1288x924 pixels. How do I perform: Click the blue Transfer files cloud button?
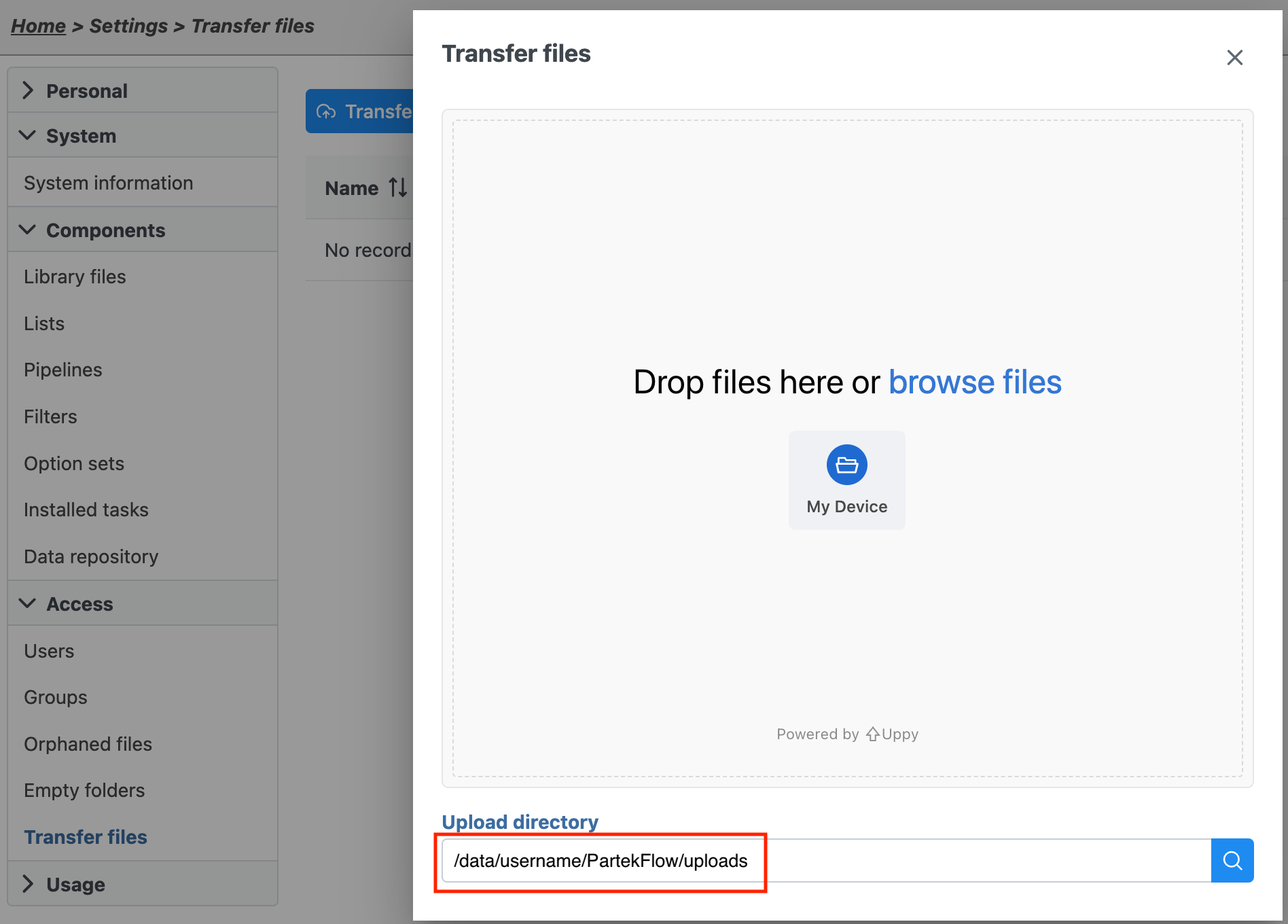pyautogui.click(x=360, y=111)
